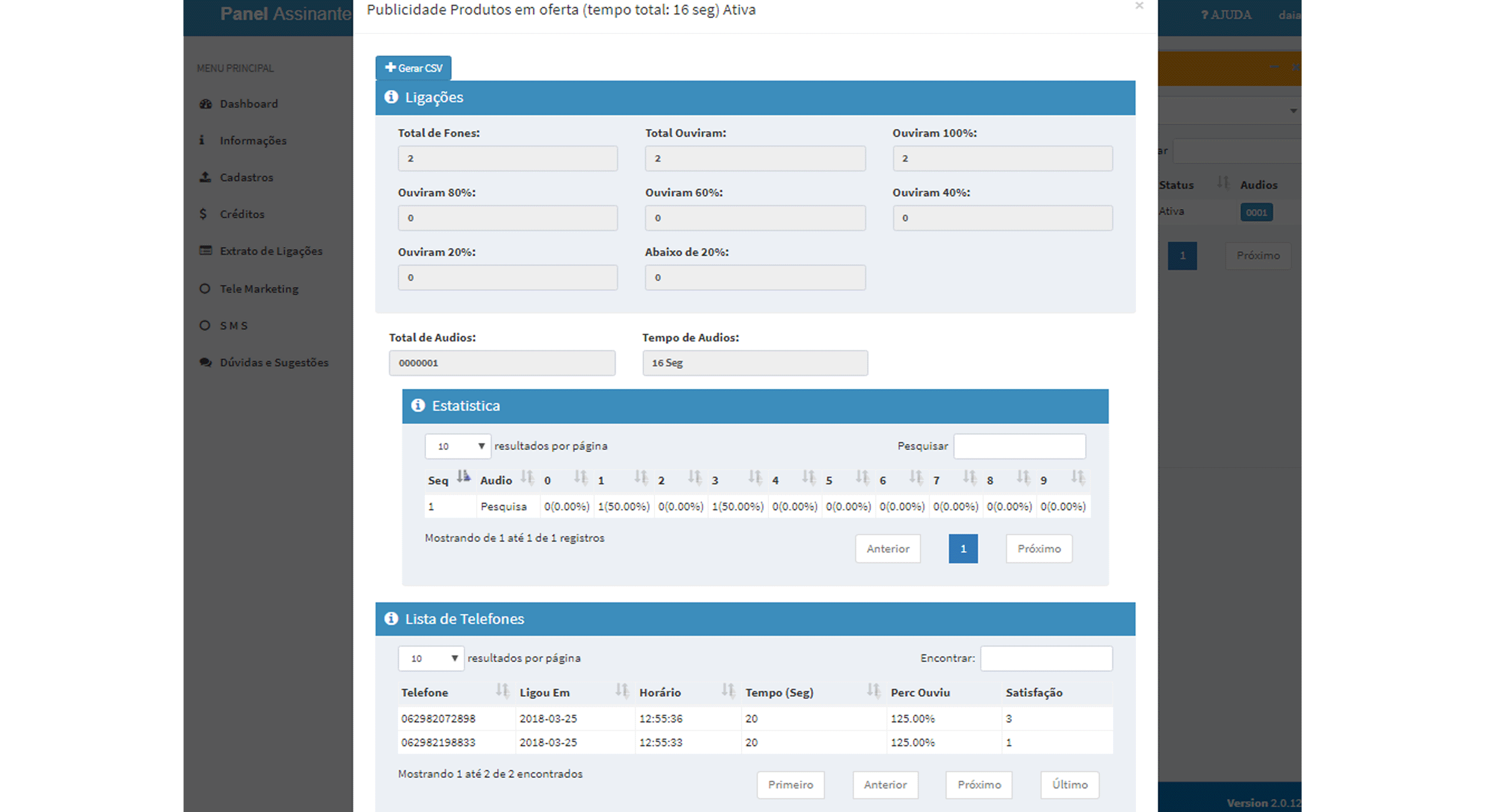Image resolution: width=1500 pixels, height=812 pixels.
Task: Sort phone list by Tempo (Seg) column
Action: [x=813, y=692]
